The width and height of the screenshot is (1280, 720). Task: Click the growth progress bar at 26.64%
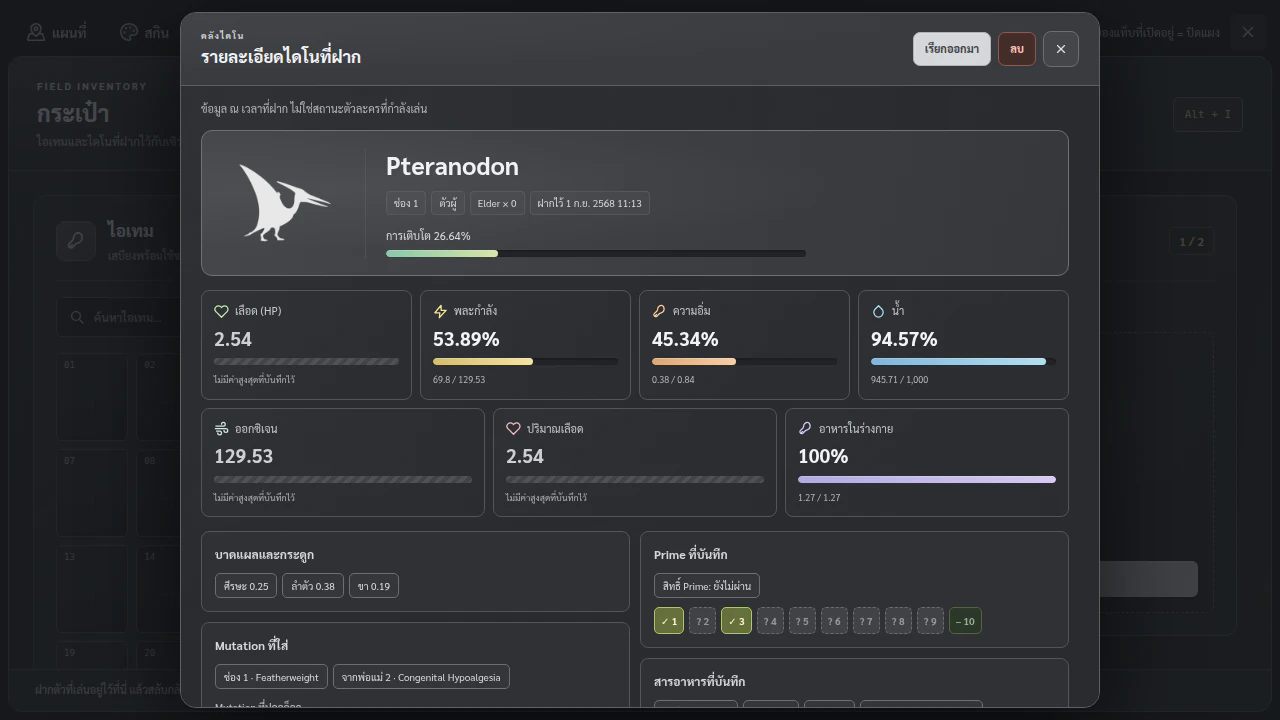click(x=596, y=253)
